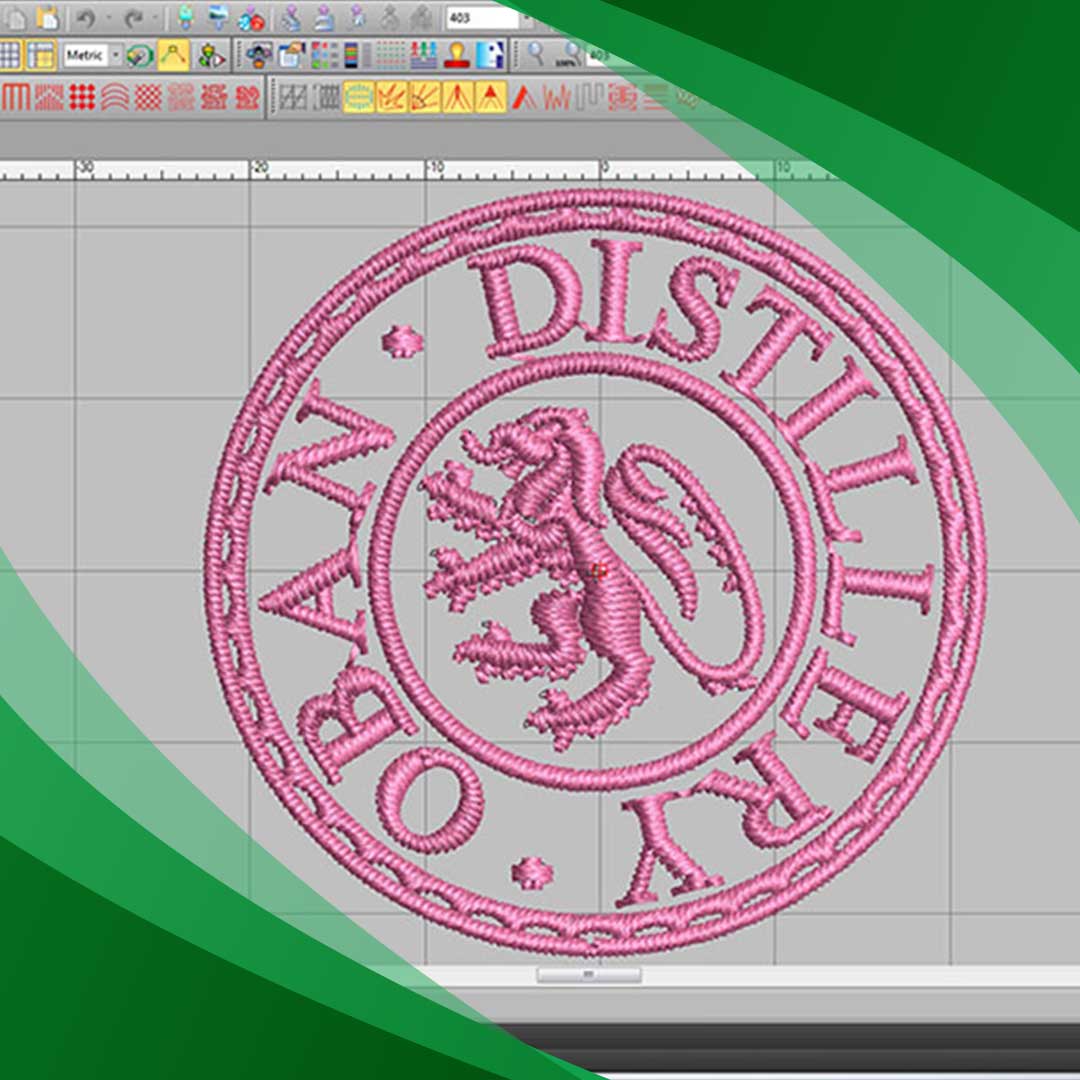The image size is (1080, 1080).
Task: Open the Metric units dropdown
Action: pos(116,55)
